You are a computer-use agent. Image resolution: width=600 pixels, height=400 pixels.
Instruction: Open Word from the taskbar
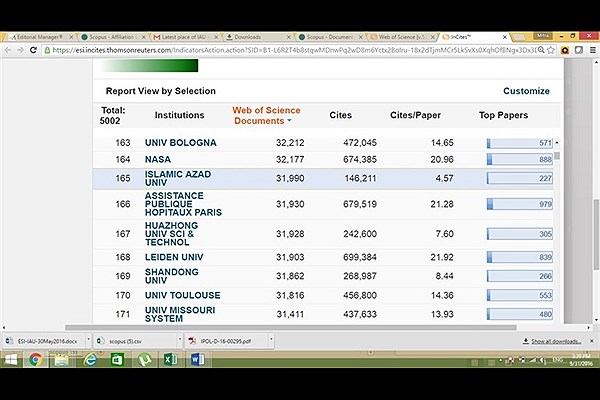click(197, 360)
